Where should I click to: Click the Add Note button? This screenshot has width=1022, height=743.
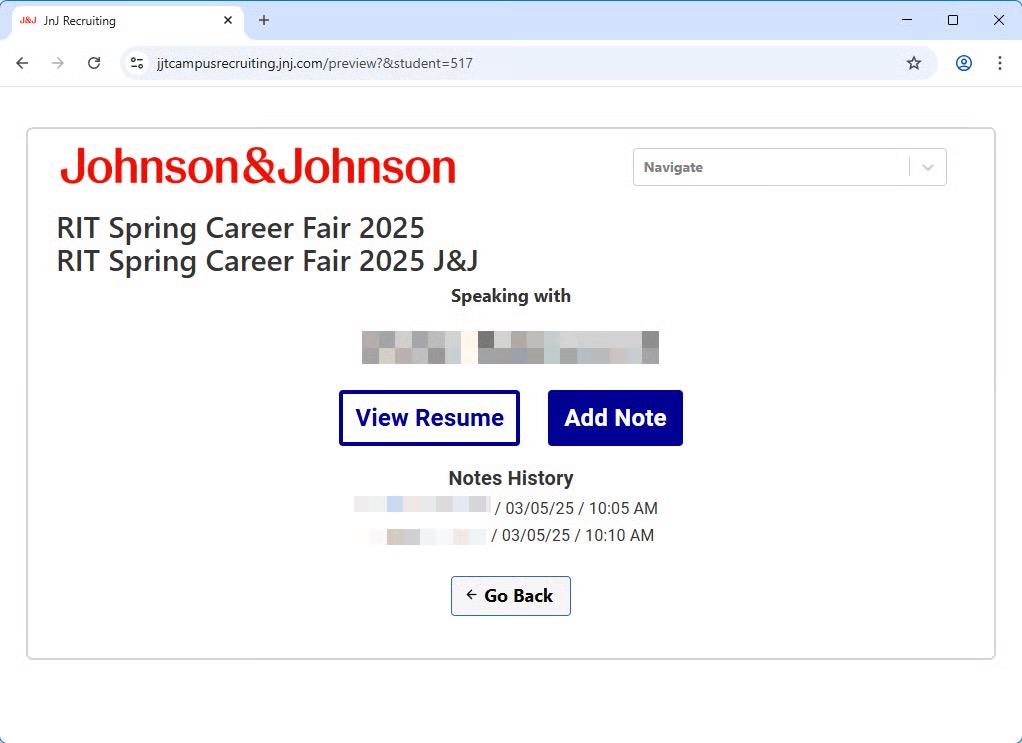click(615, 418)
